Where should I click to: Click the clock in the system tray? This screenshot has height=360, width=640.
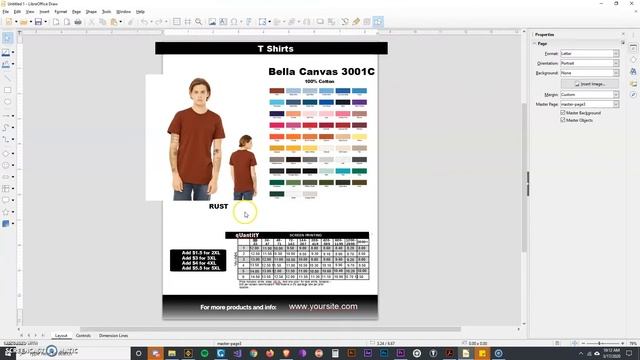click(x=611, y=353)
